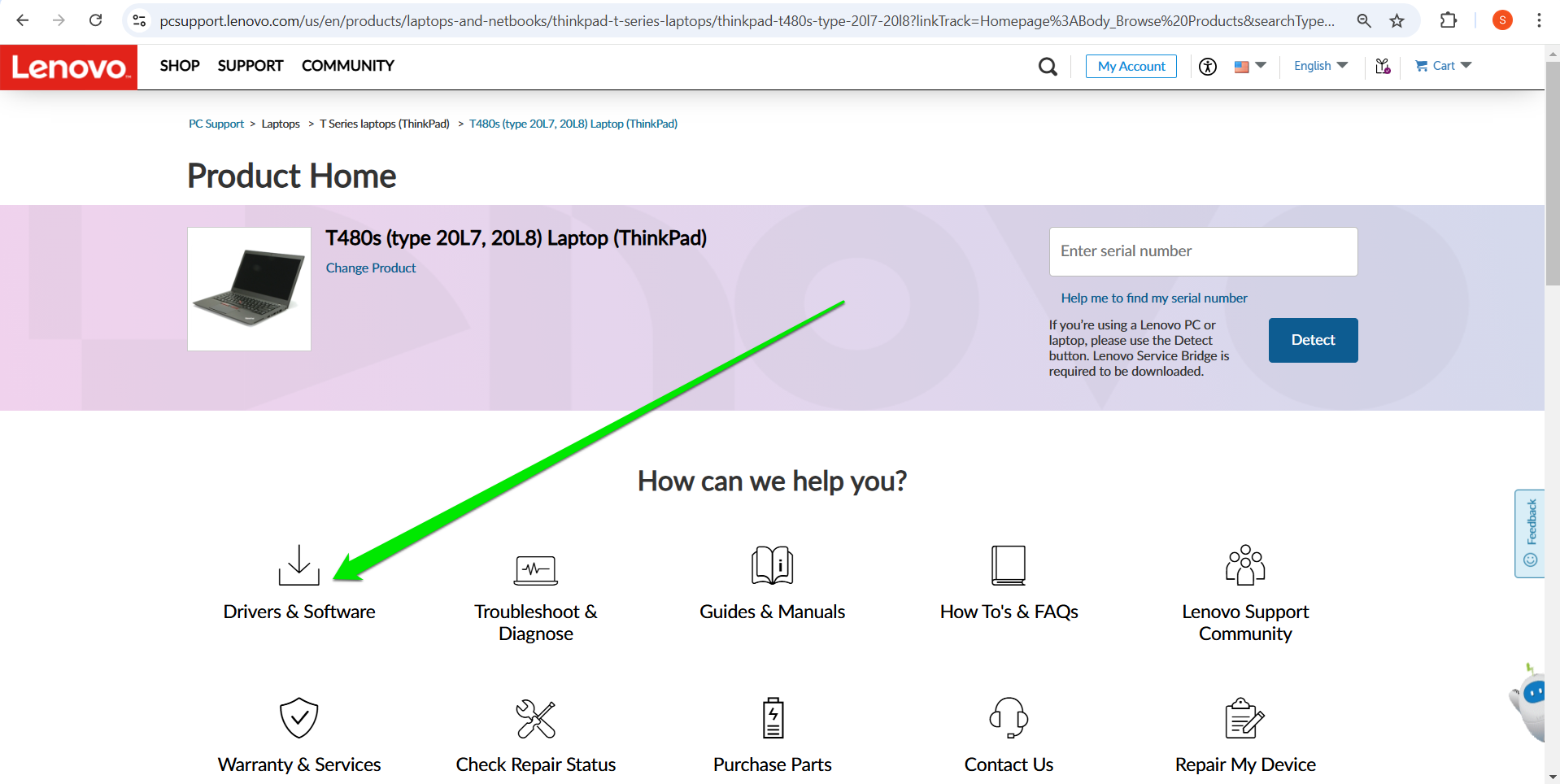The height and width of the screenshot is (784, 1560).
Task: Click T Series laptops (ThinkPad) breadcrumb
Action: tap(385, 124)
